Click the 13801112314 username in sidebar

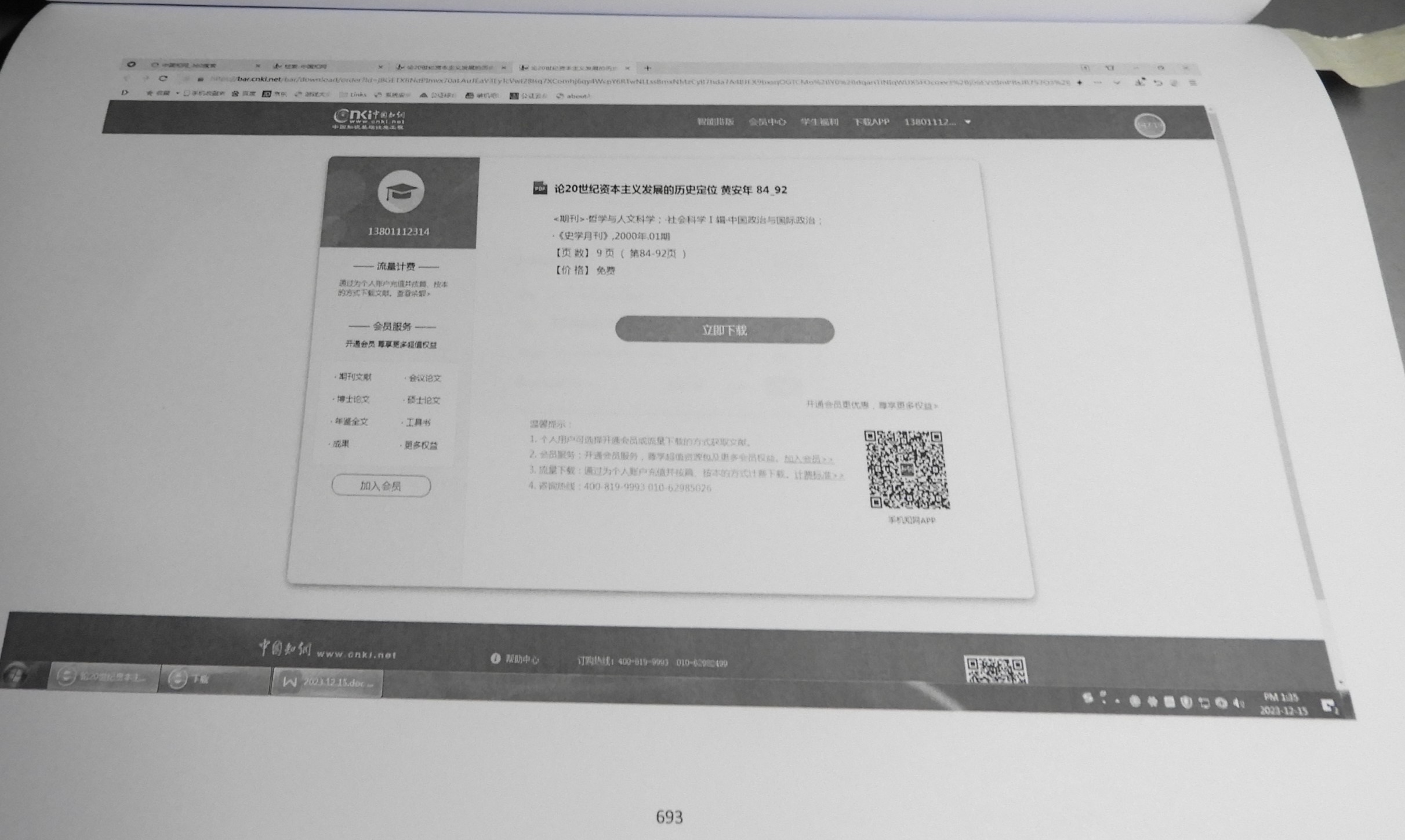pyautogui.click(x=398, y=231)
